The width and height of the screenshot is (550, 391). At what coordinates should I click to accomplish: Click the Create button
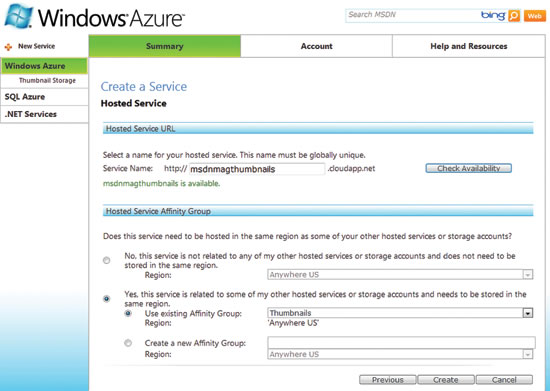tap(445, 380)
